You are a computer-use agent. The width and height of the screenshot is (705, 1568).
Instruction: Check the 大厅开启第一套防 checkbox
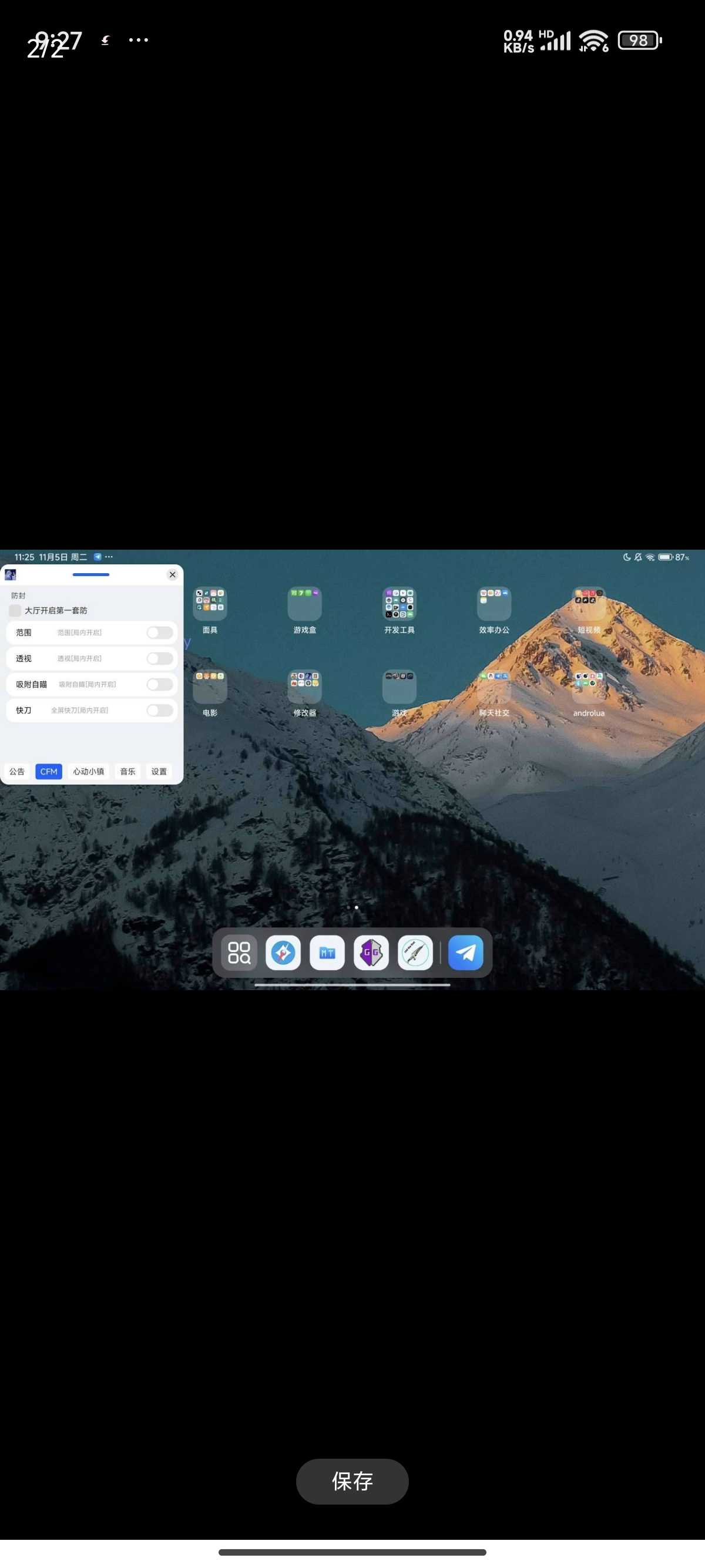pos(15,610)
